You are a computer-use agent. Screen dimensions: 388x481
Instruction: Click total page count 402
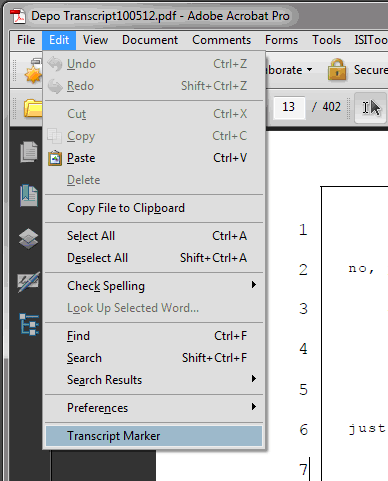(331, 107)
